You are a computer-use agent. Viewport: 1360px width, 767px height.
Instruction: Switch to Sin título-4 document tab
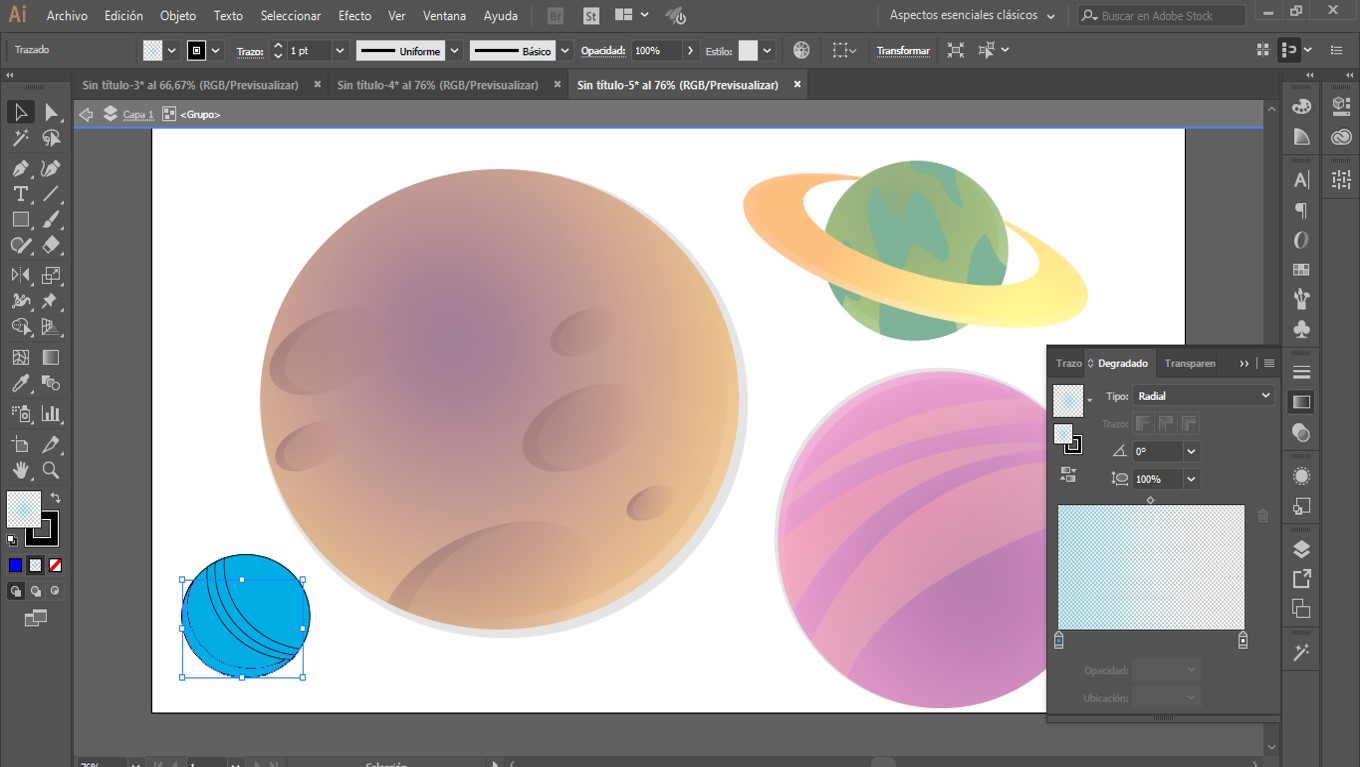pos(438,85)
